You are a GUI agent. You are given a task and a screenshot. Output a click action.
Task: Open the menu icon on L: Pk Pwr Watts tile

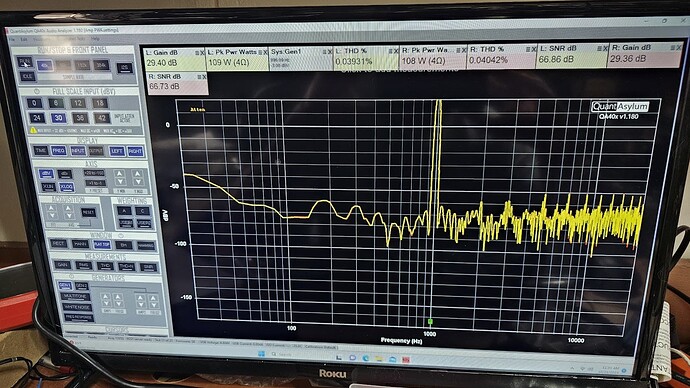[260, 52]
